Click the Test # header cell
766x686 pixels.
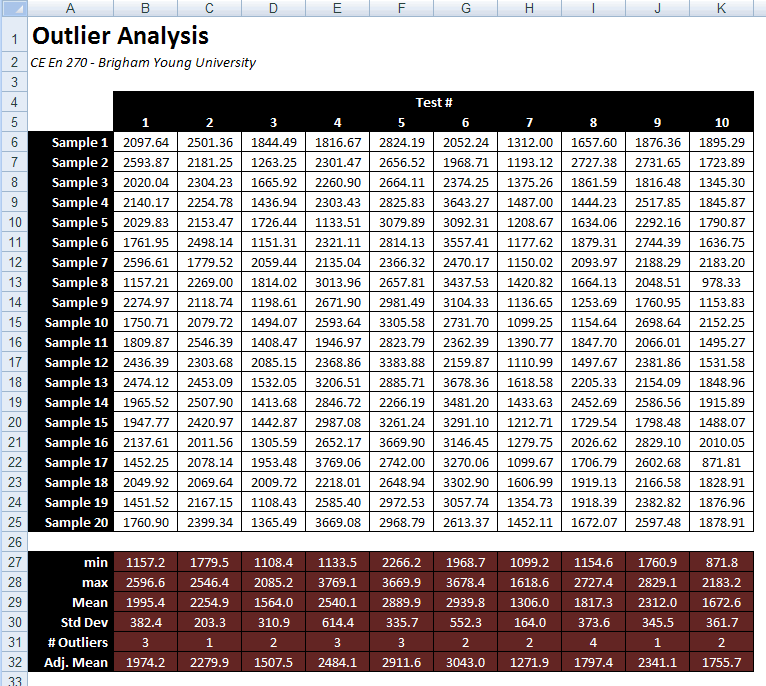pos(434,102)
